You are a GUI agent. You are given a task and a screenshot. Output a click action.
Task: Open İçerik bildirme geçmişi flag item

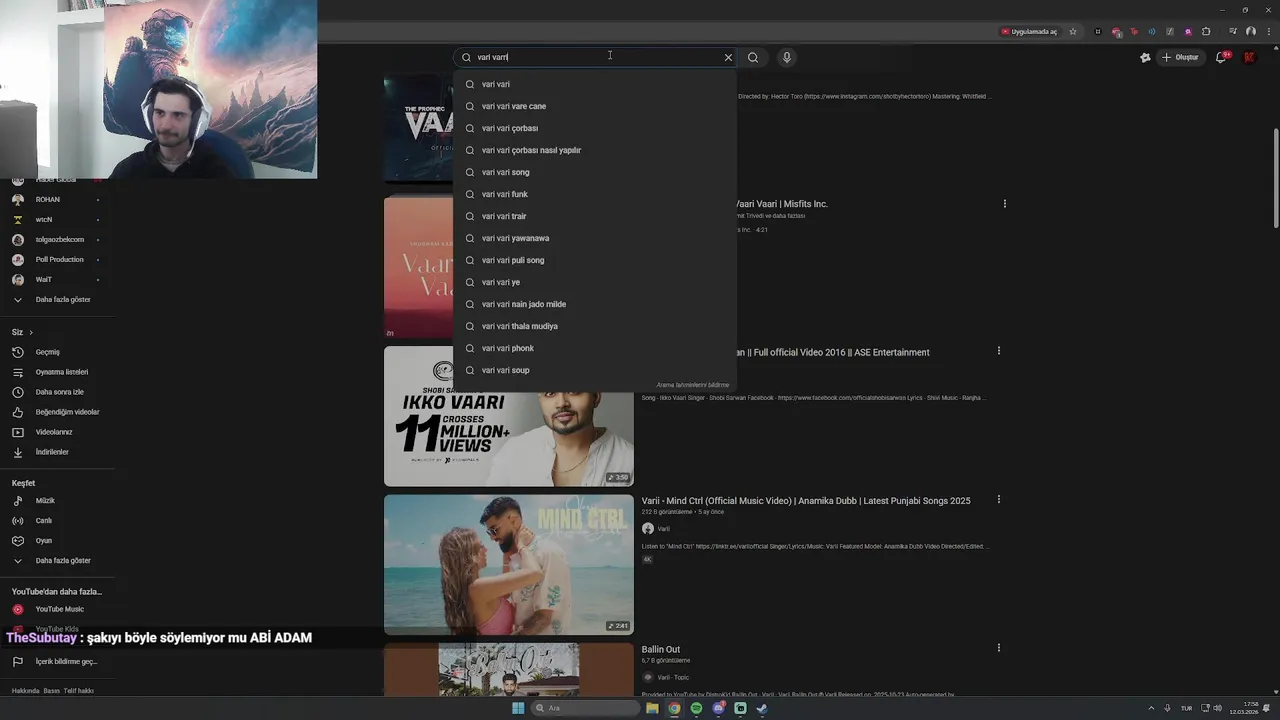pyautogui.click(x=57, y=661)
